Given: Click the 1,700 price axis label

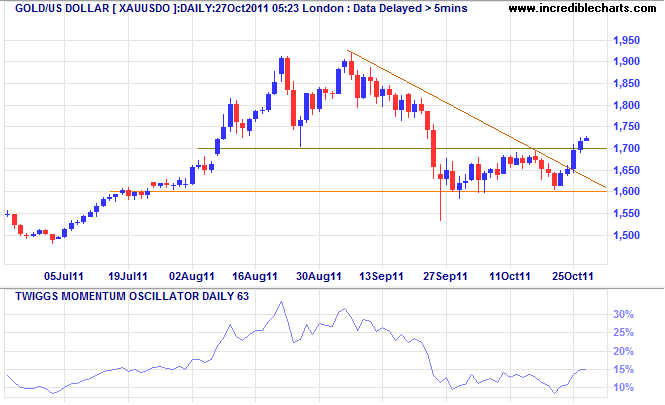Looking at the screenshot, I should click(x=626, y=148).
